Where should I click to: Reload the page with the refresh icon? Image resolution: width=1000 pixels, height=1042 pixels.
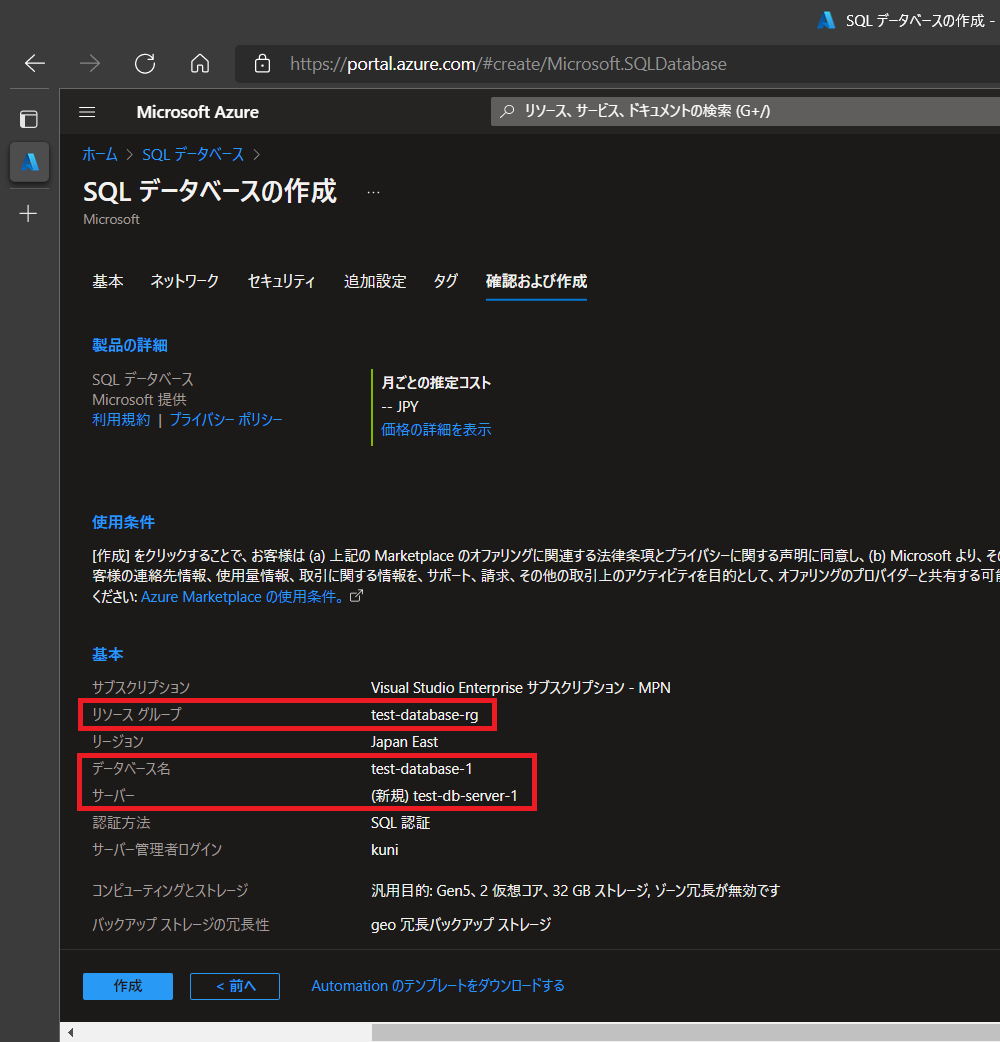145,64
